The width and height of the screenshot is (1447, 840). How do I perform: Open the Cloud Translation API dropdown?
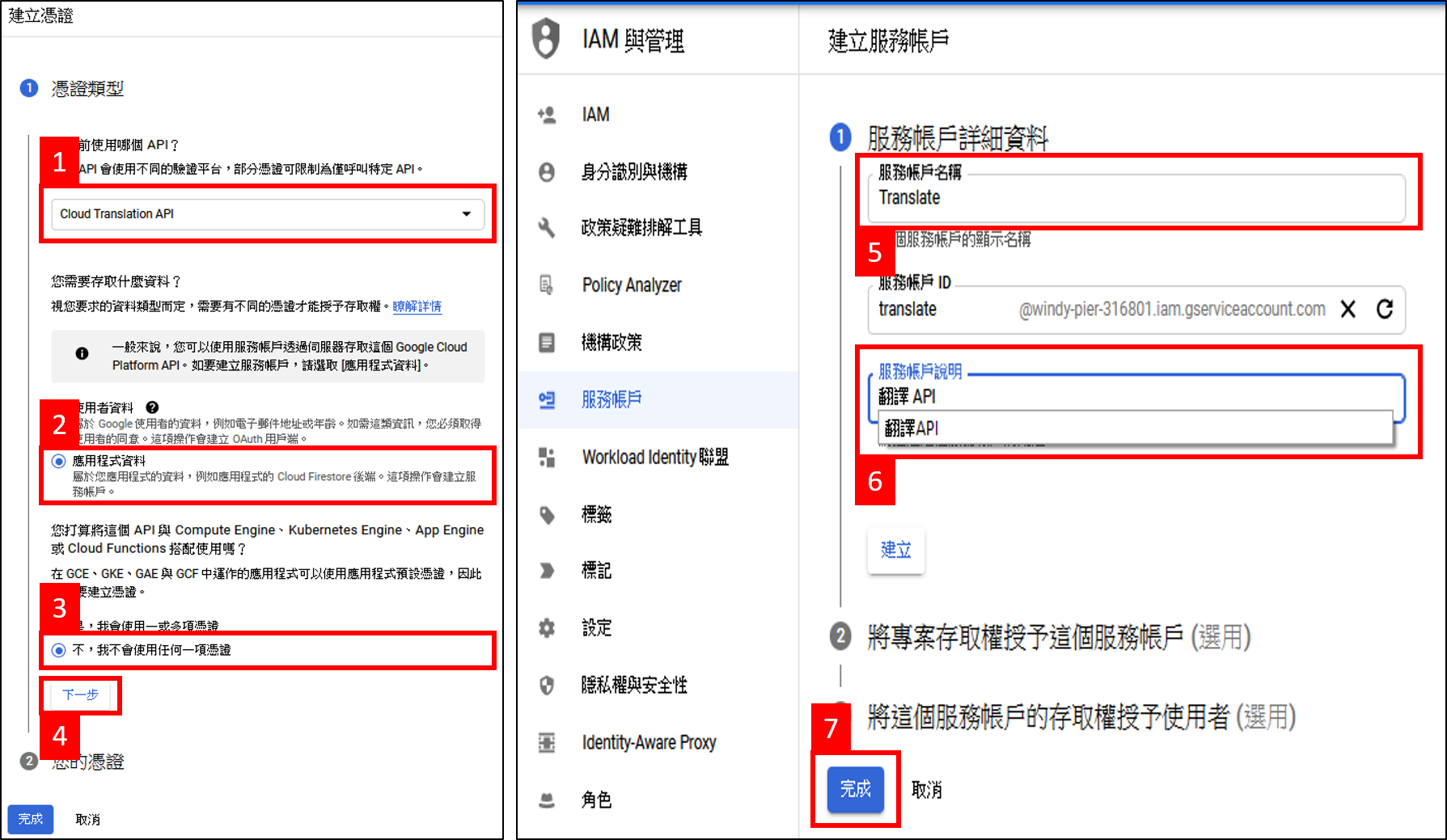tap(268, 214)
